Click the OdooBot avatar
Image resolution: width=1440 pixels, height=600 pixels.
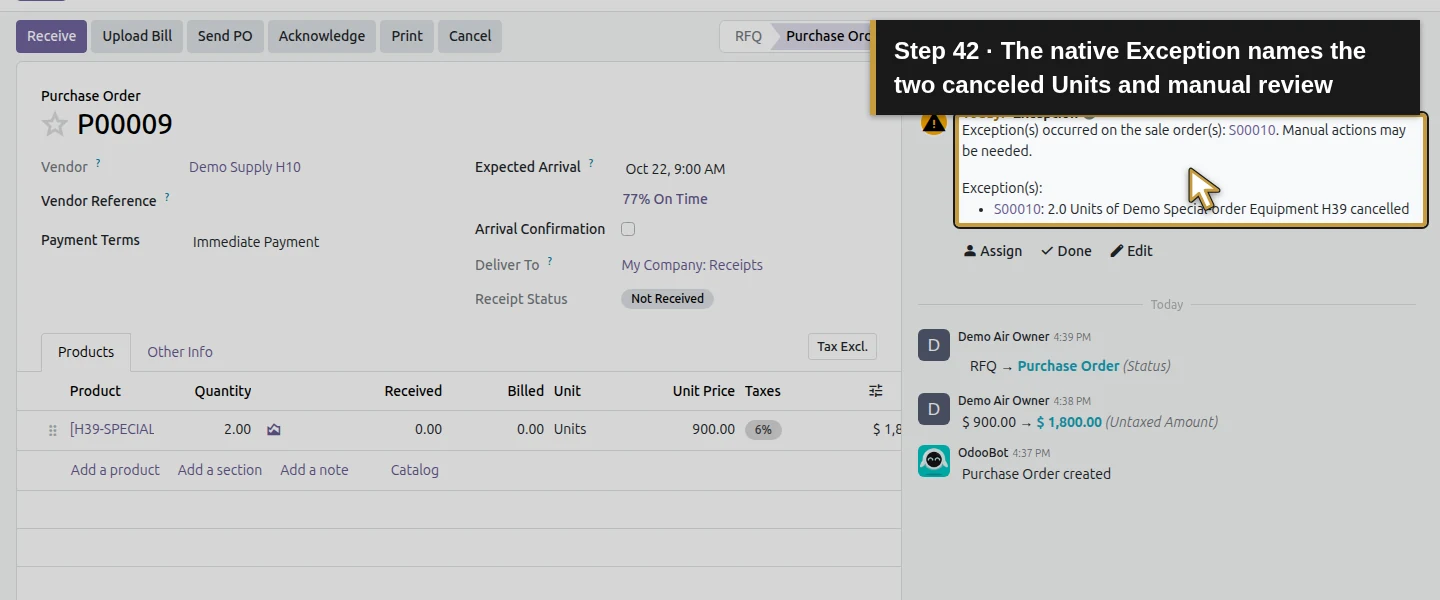(x=934, y=461)
